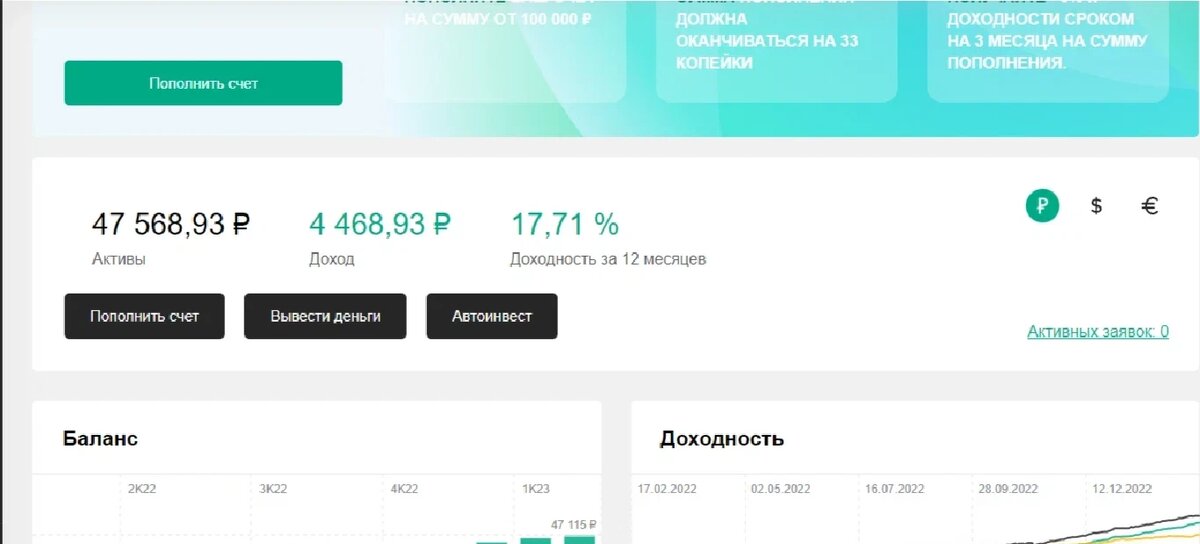Image resolution: width=1200 pixels, height=544 pixels.
Task: Click Вывести деньги button
Action: pos(325,316)
